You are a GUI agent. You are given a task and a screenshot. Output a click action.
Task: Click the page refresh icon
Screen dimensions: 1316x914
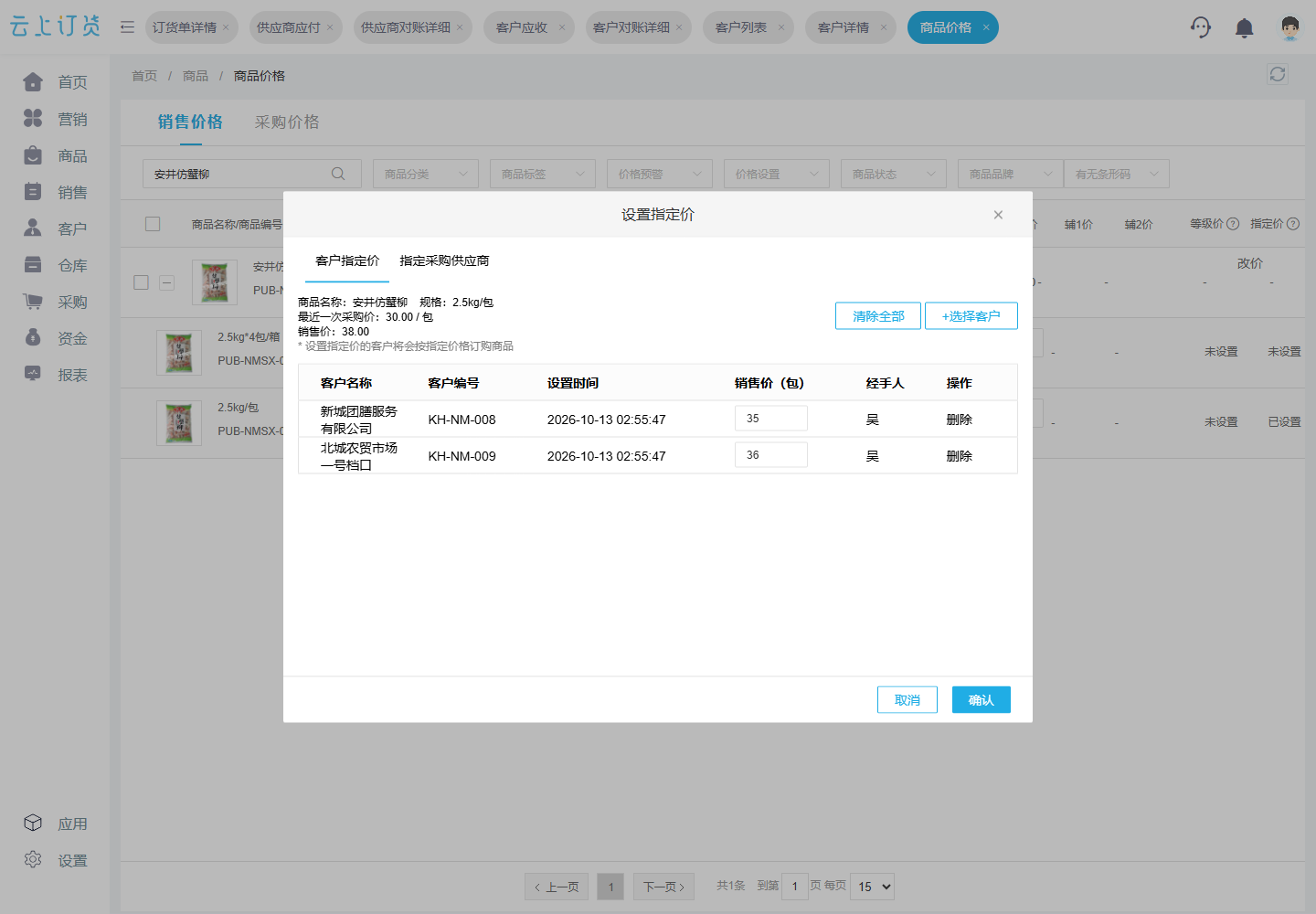click(x=1278, y=74)
